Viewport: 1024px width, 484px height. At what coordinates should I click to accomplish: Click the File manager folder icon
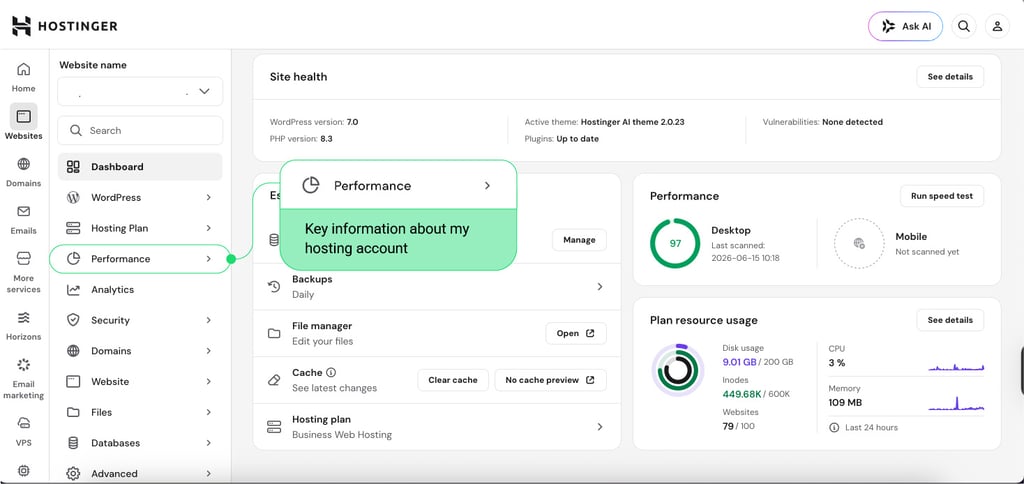274,334
